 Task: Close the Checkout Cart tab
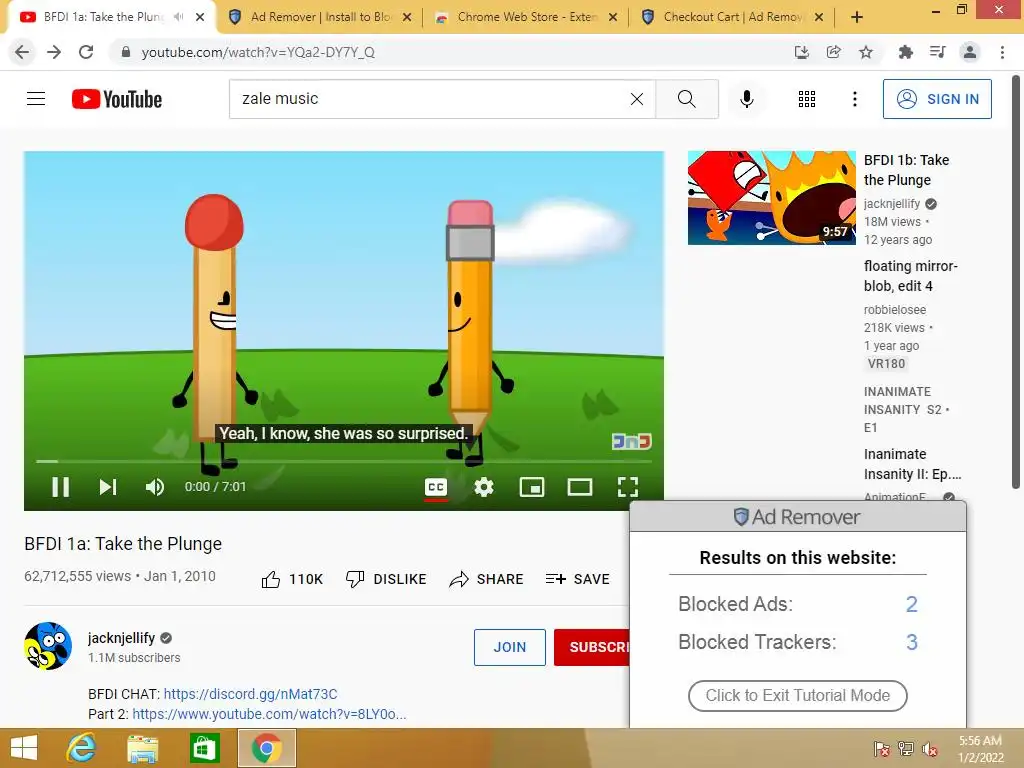819,18
